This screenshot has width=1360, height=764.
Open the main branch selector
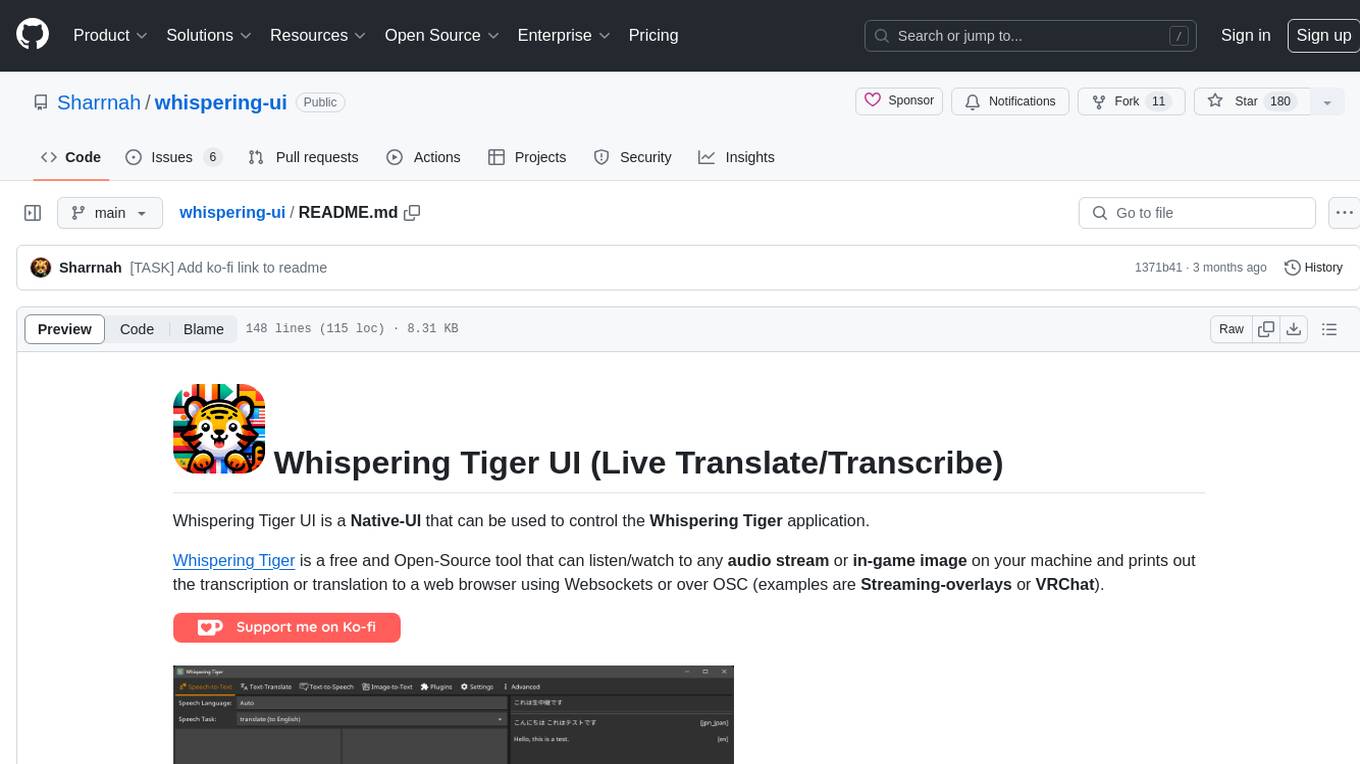[x=109, y=213]
